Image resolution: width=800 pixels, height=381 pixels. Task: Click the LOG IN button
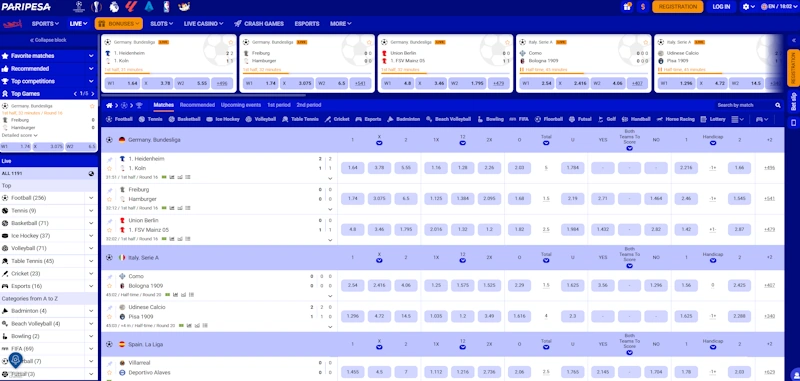click(x=721, y=7)
